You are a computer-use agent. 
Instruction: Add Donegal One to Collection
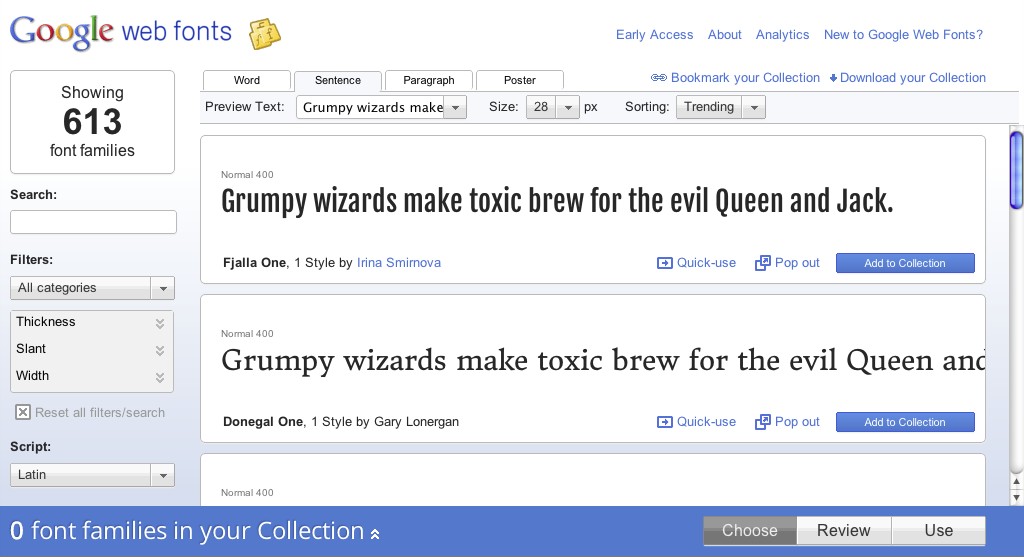[905, 422]
